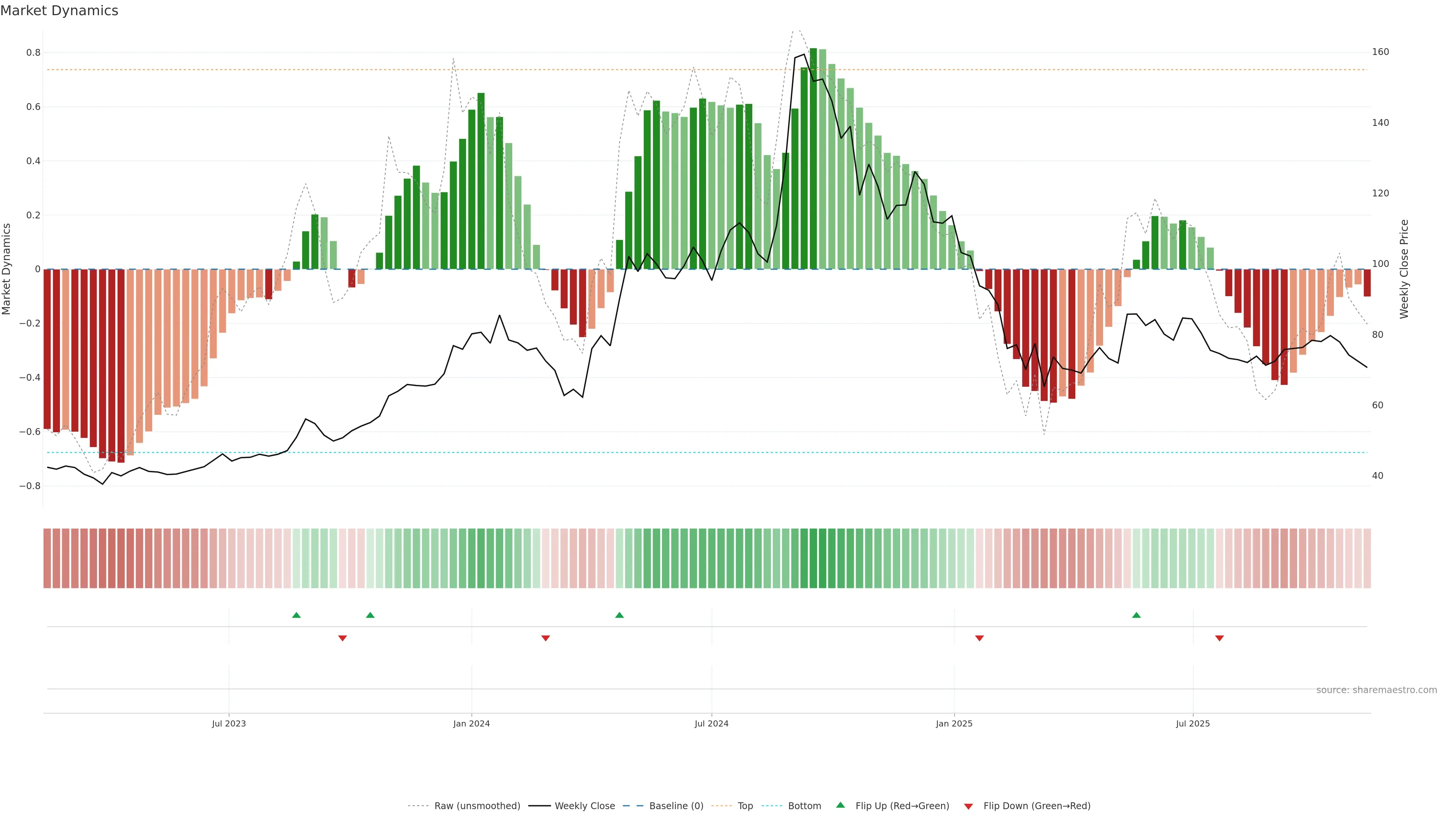Click the Market Dynamics chart title

point(60,11)
